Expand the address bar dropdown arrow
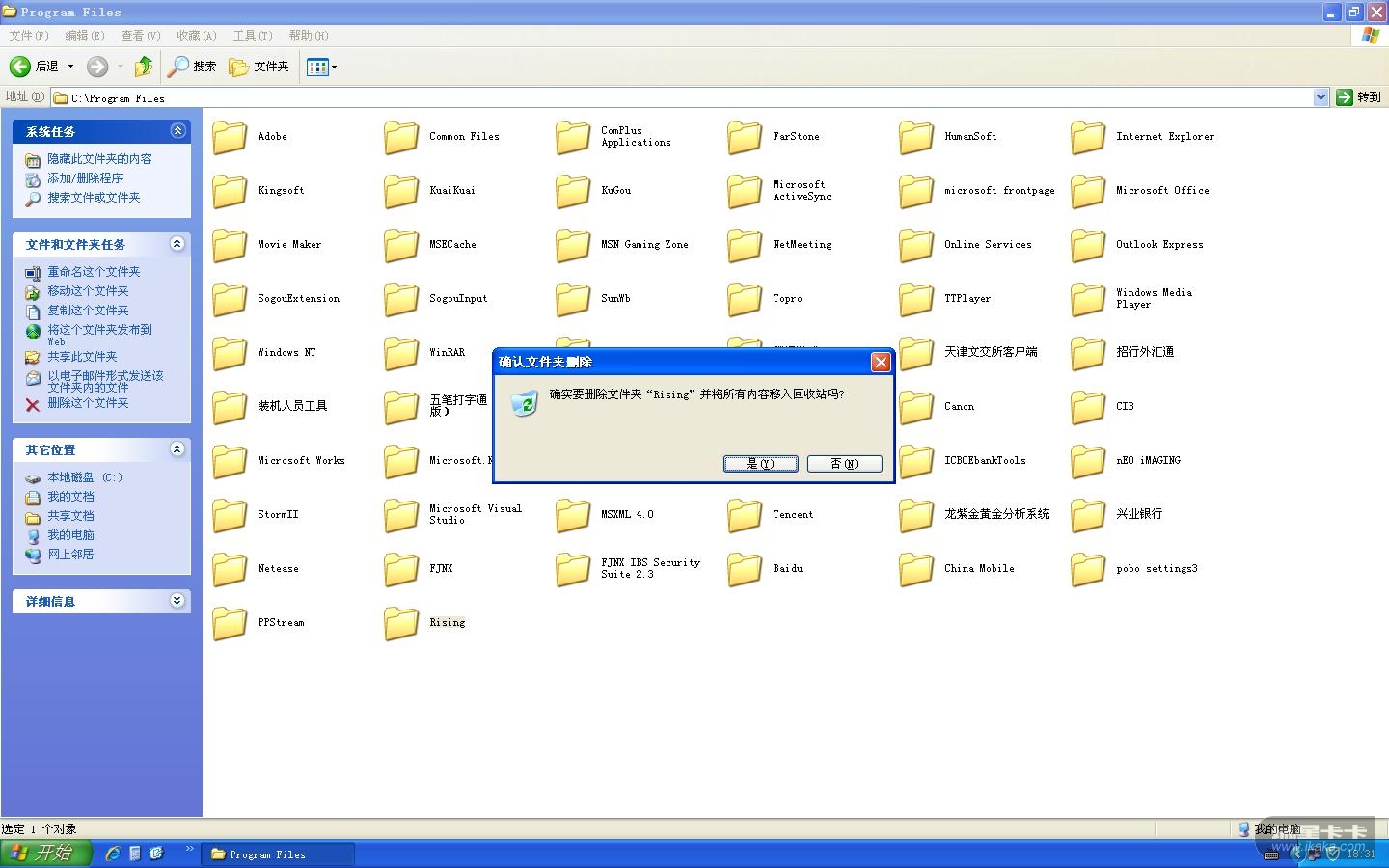Screen dimensions: 1389x868 click(1321, 97)
